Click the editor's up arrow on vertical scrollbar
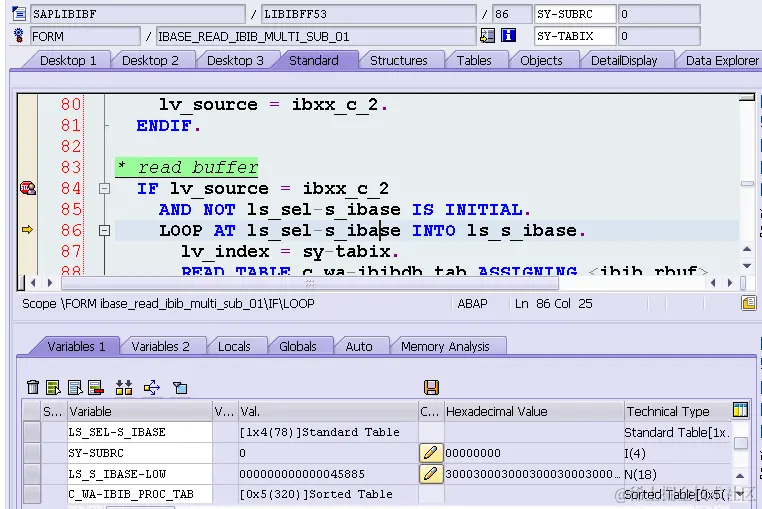 pos(747,249)
